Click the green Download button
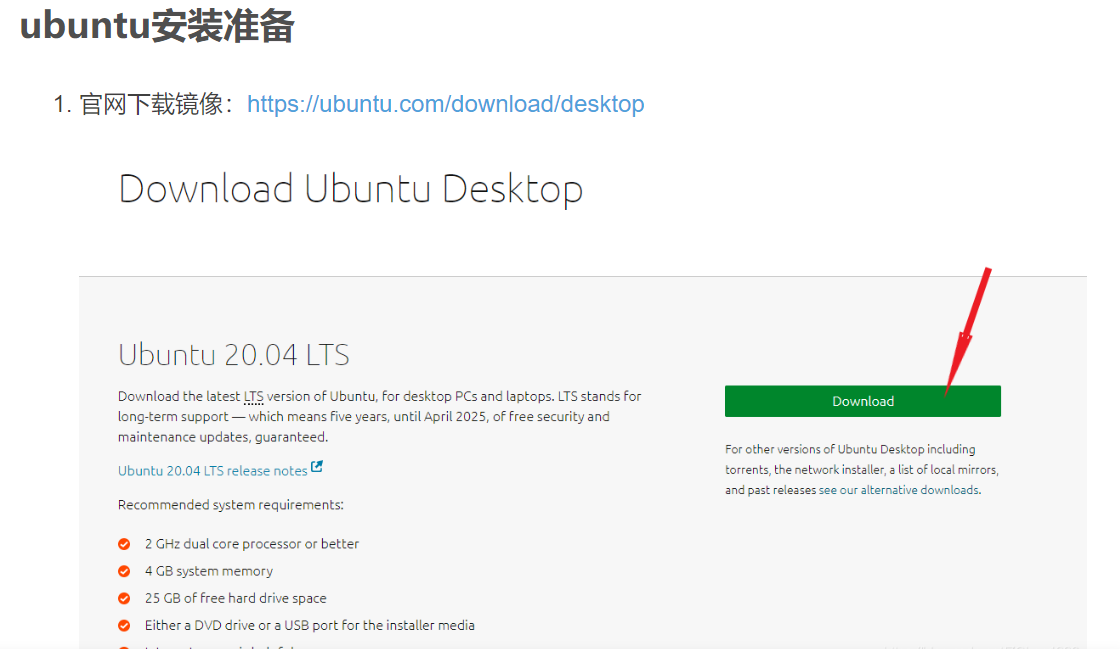 [862, 400]
